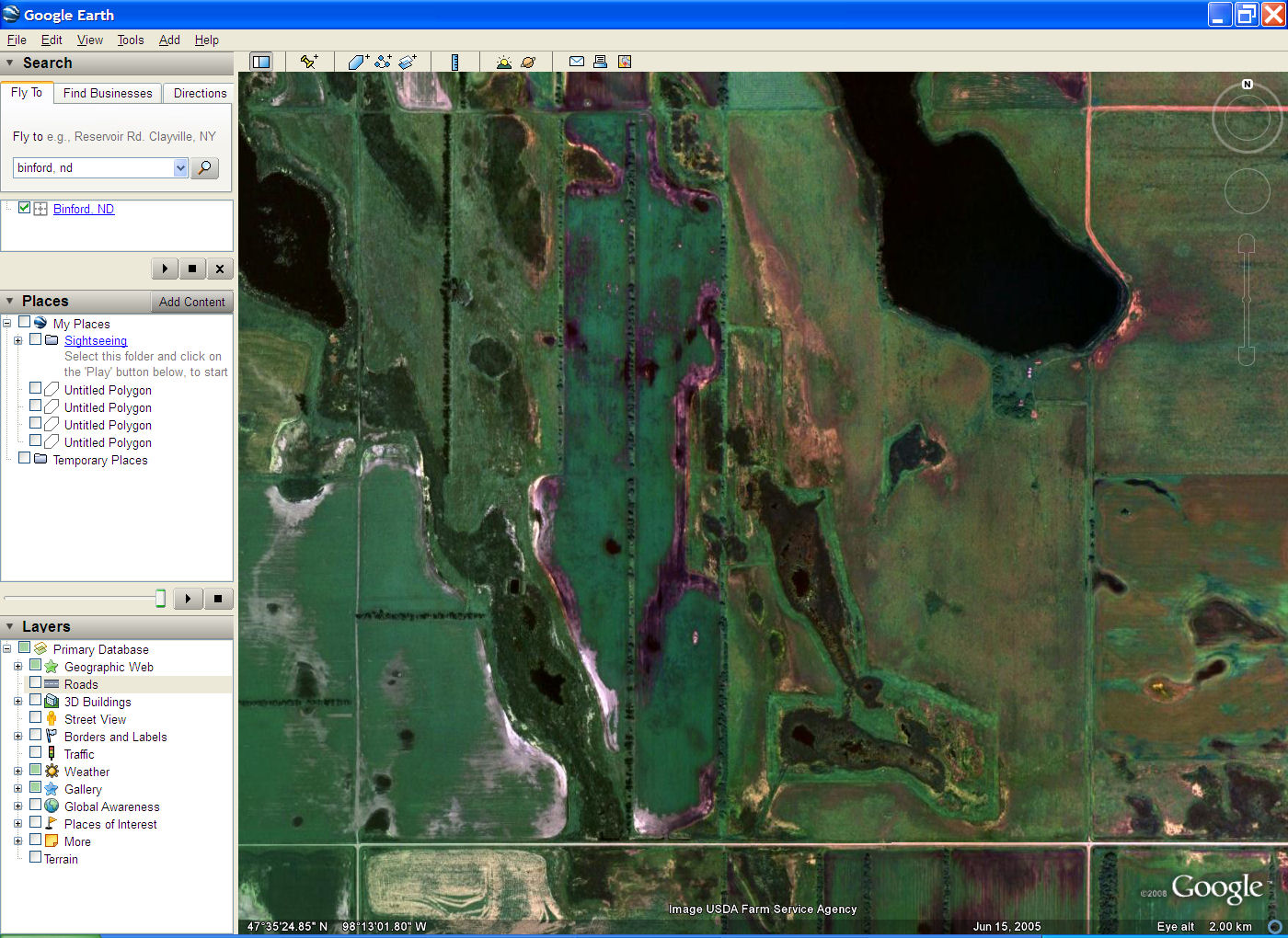Image resolution: width=1288 pixels, height=938 pixels.
Task: Stop the search results tour
Action: (191, 269)
